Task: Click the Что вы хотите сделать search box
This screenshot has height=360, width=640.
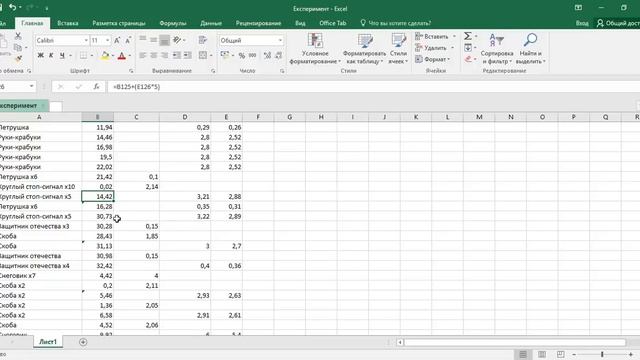Action: point(396,23)
